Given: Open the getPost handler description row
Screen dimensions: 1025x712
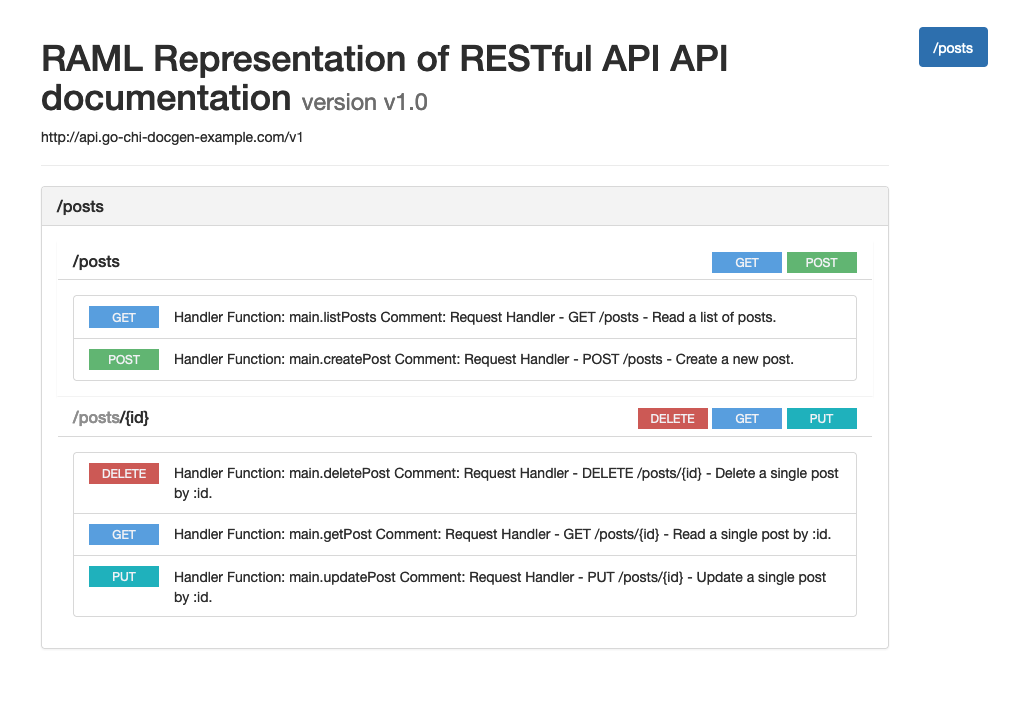Looking at the screenshot, I should click(x=465, y=535).
